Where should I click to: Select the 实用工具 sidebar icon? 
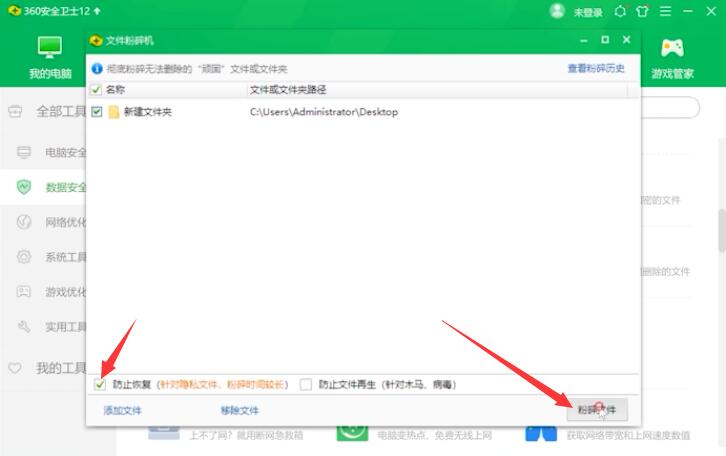24,326
